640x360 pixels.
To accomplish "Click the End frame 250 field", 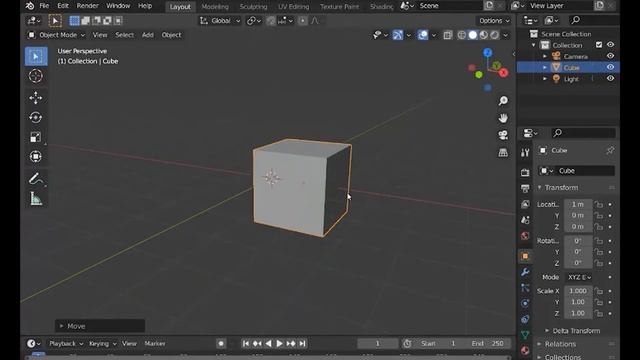I will coord(488,344).
